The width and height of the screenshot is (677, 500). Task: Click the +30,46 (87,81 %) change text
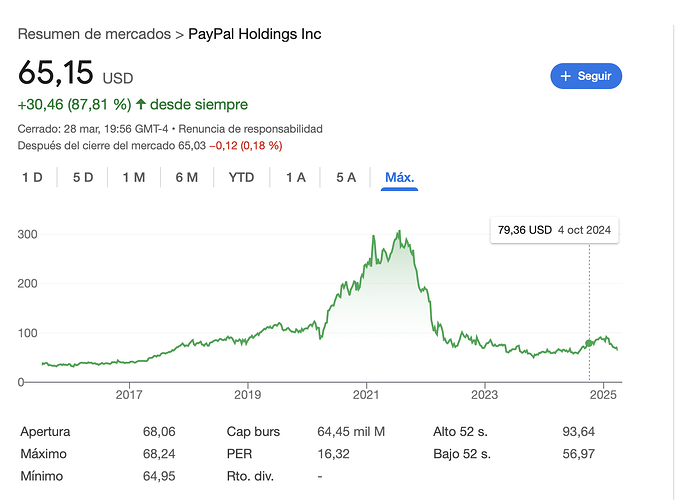[74, 104]
